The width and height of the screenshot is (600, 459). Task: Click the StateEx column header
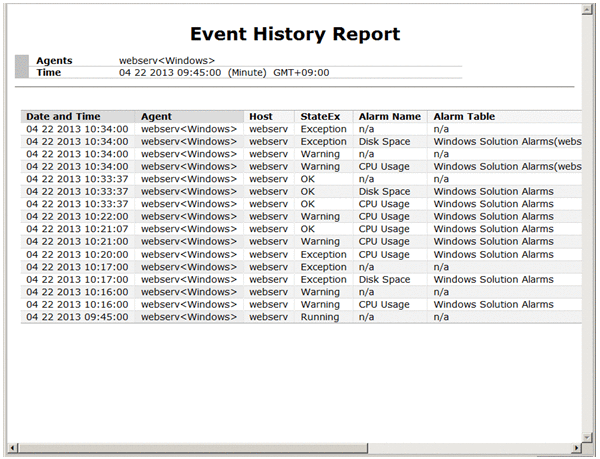(320, 117)
